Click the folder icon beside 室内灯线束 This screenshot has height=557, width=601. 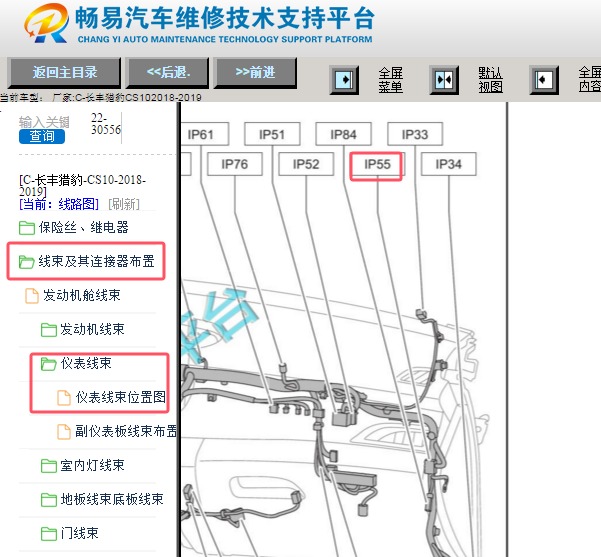(x=49, y=466)
